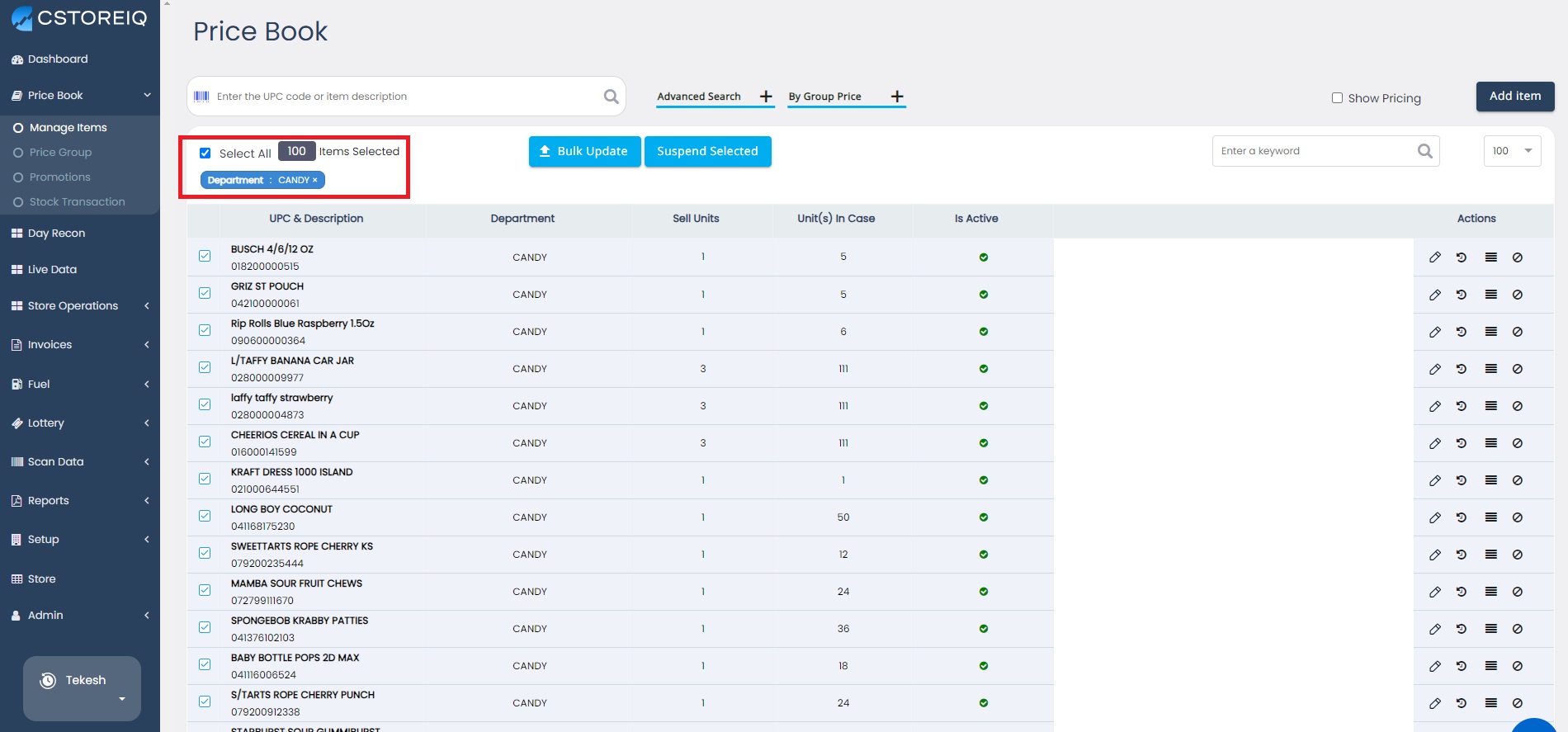This screenshot has width=1568, height=732.
Task: Edit the BUSCH 4/6/12 OZ item
Action: click(x=1435, y=257)
